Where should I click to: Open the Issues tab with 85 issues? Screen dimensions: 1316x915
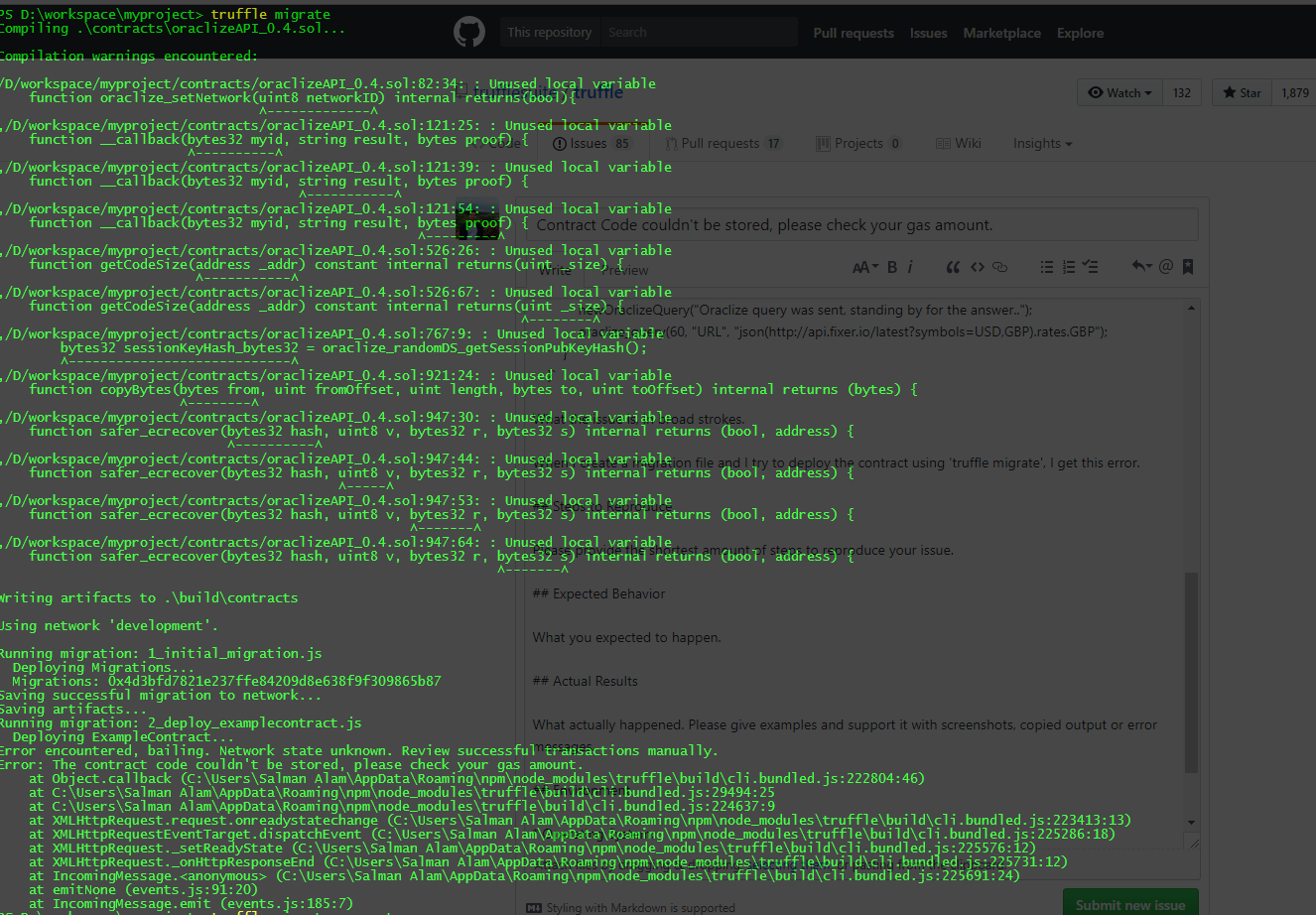tap(592, 143)
